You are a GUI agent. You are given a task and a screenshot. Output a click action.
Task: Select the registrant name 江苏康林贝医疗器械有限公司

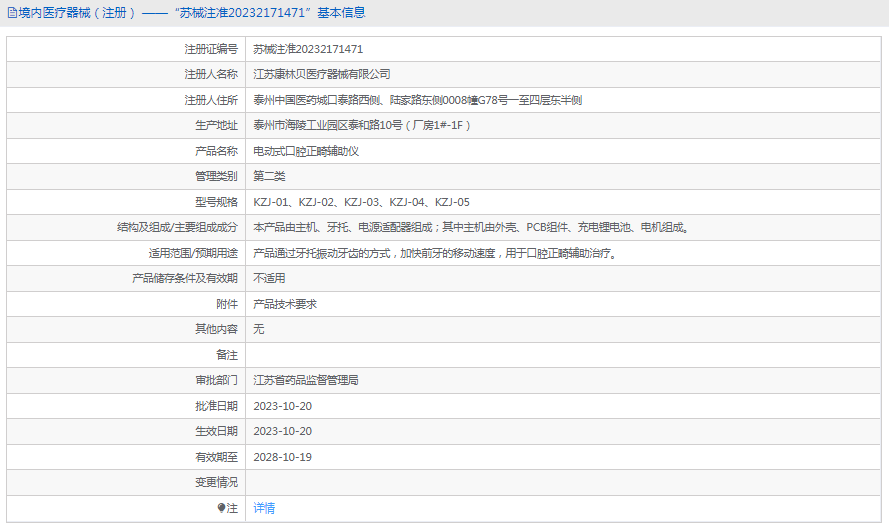(321, 74)
